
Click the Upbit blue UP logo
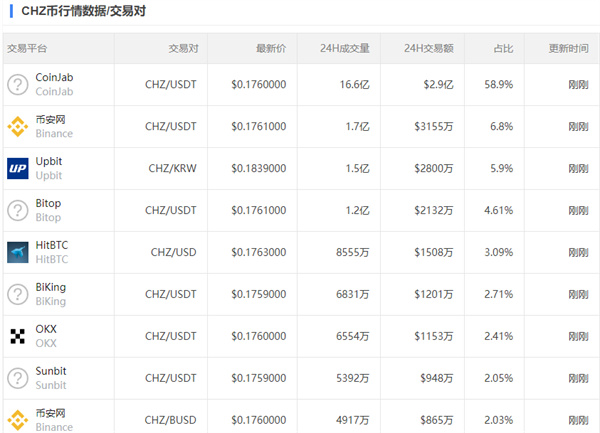pos(18,168)
